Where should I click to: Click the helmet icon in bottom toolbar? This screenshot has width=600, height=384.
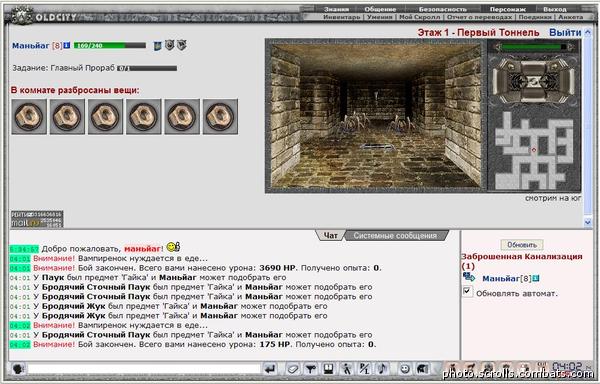(x=422, y=369)
